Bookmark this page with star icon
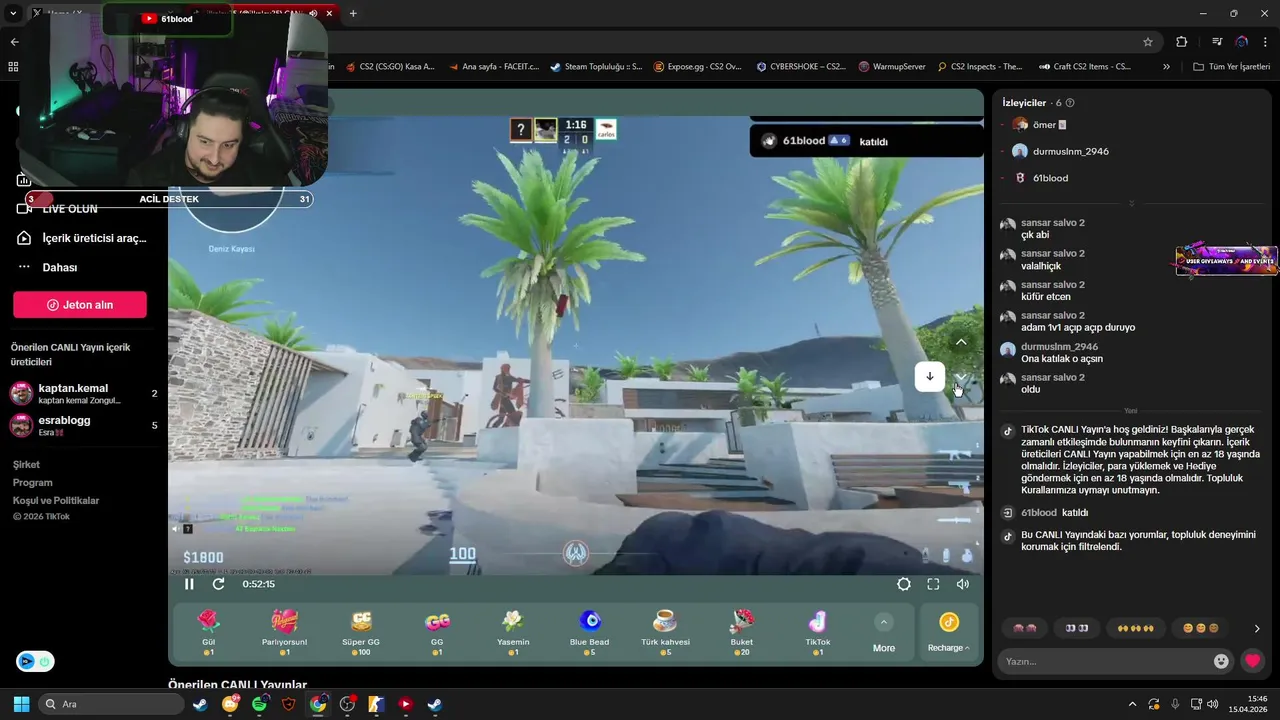The height and width of the screenshot is (720, 1280). [1148, 42]
